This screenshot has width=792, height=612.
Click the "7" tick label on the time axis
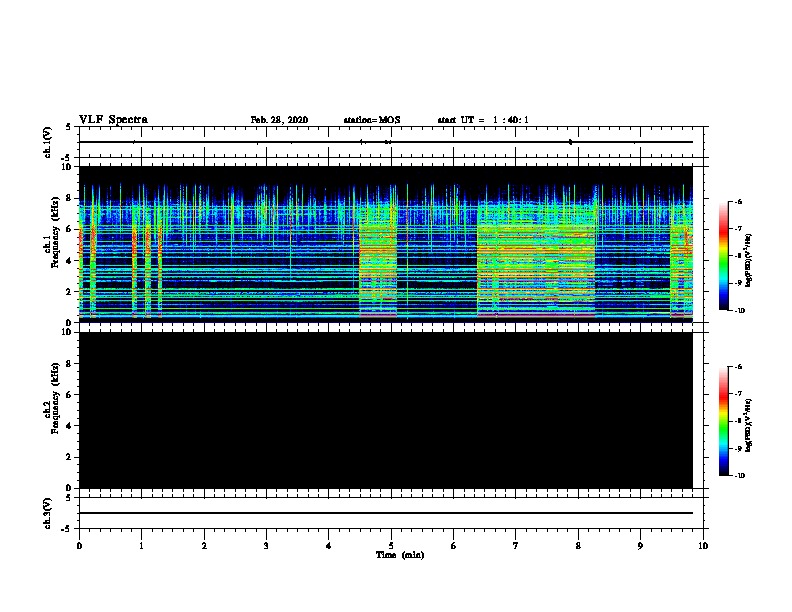click(516, 546)
